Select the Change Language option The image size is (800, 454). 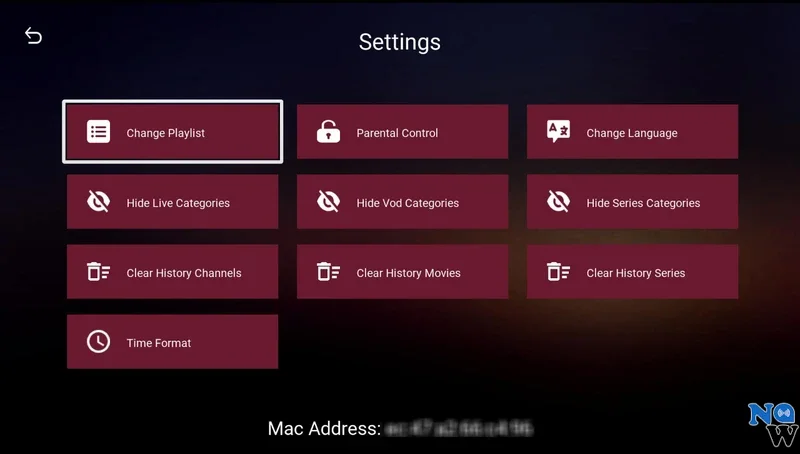coord(631,133)
